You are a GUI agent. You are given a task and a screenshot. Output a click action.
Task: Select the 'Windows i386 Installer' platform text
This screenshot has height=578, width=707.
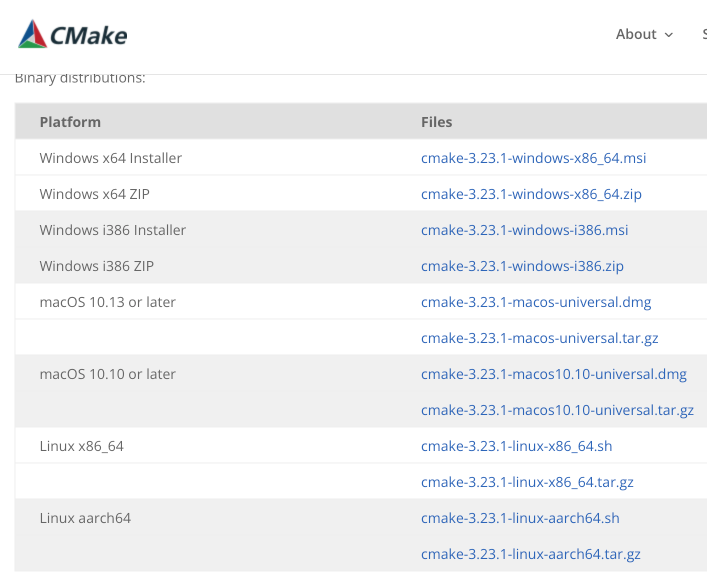pos(113,230)
